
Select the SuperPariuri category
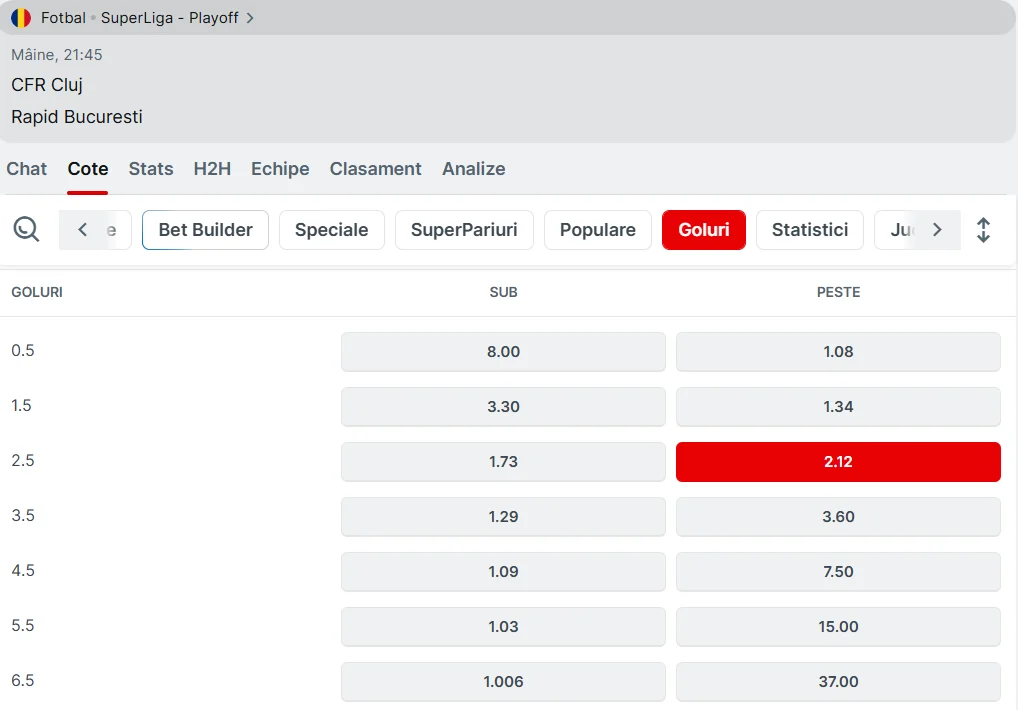(464, 230)
